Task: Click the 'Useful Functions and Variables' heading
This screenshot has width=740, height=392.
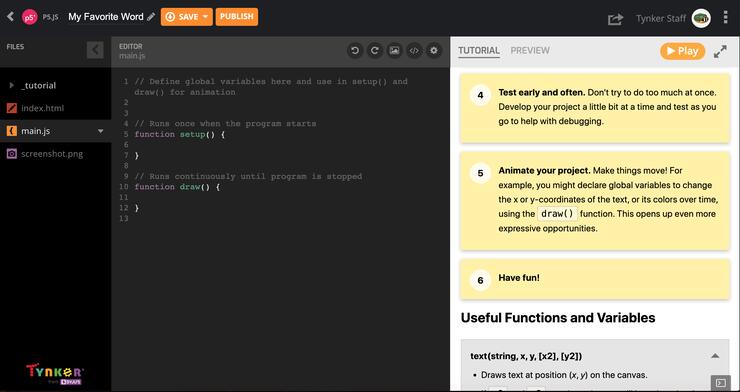Action: pos(558,318)
